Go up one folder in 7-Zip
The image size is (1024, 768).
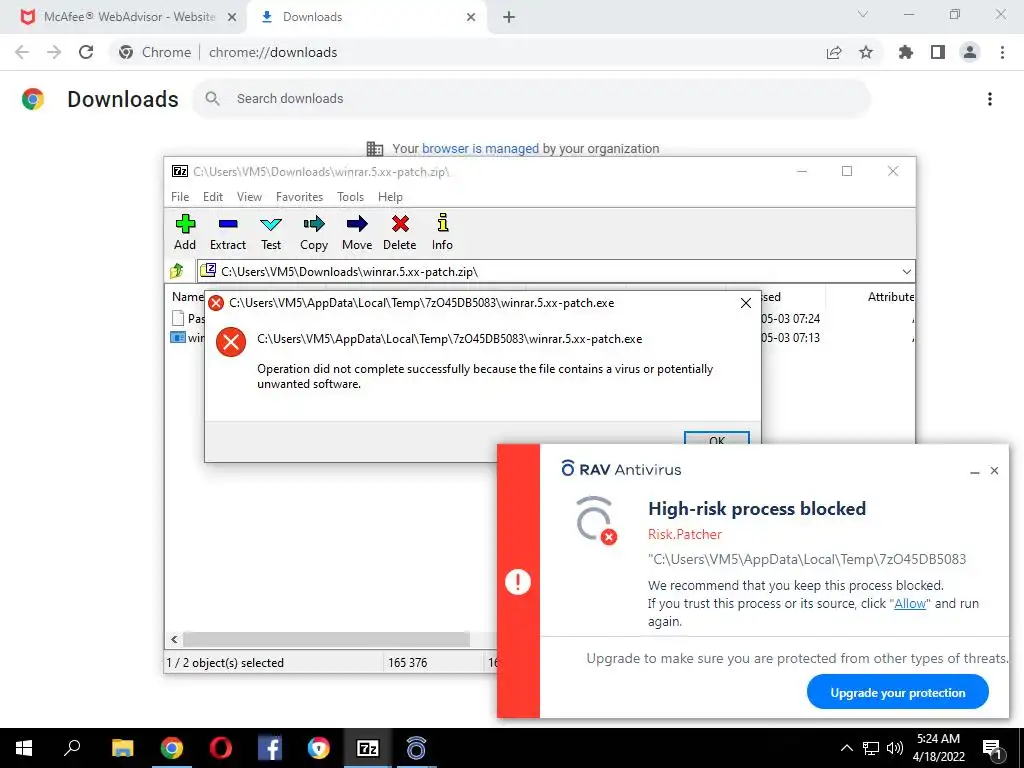point(177,270)
